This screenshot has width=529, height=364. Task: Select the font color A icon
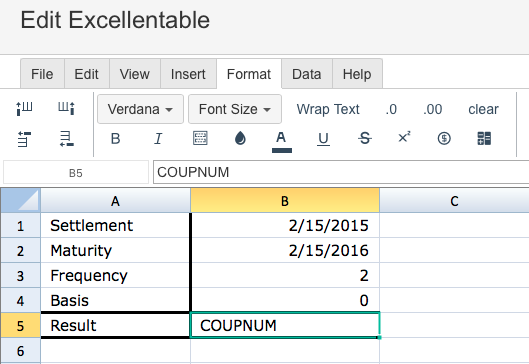coord(281,142)
